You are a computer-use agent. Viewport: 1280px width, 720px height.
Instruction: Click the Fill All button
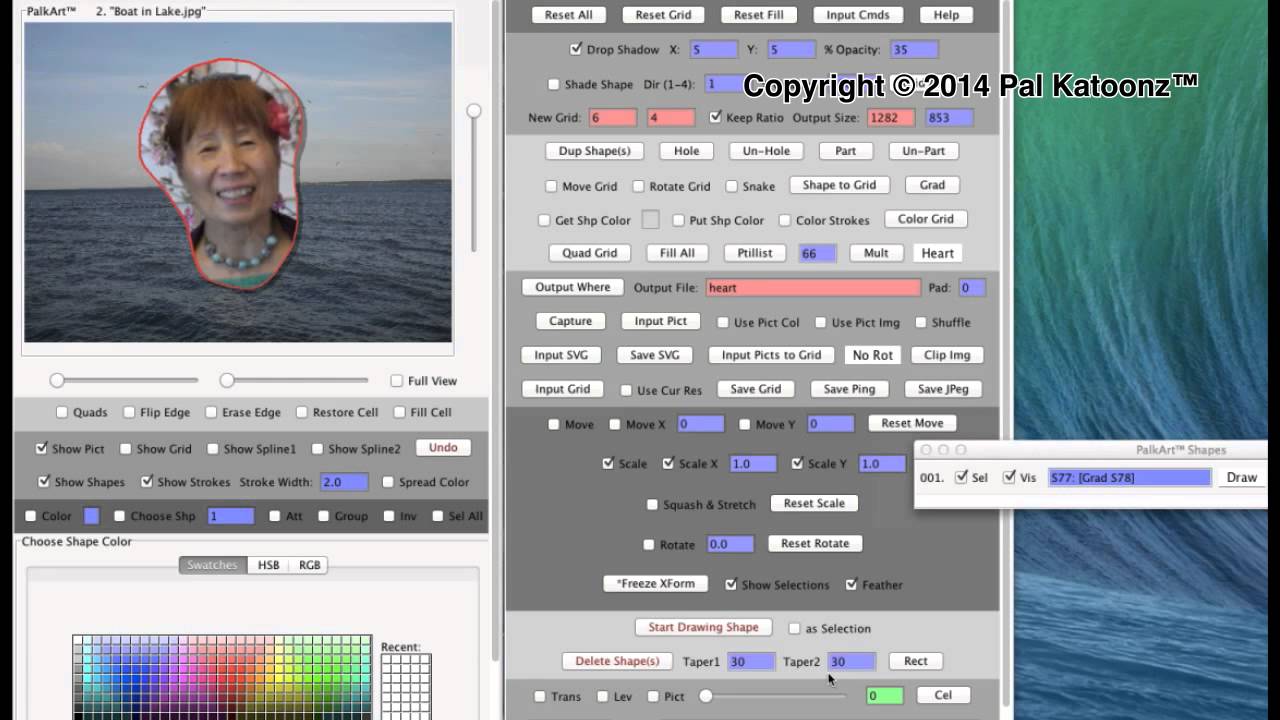tap(677, 253)
